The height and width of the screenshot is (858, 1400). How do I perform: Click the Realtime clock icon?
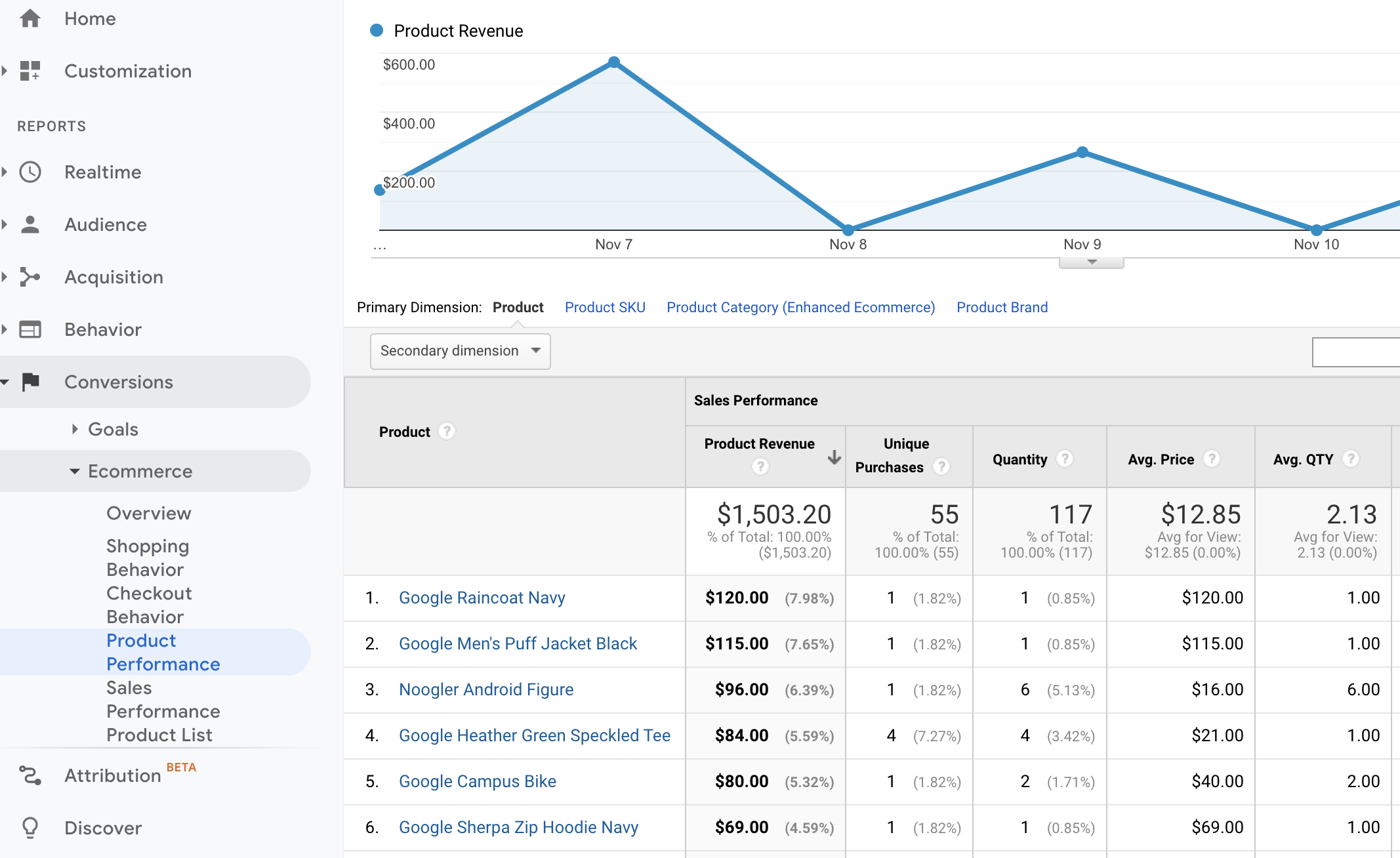[x=30, y=172]
